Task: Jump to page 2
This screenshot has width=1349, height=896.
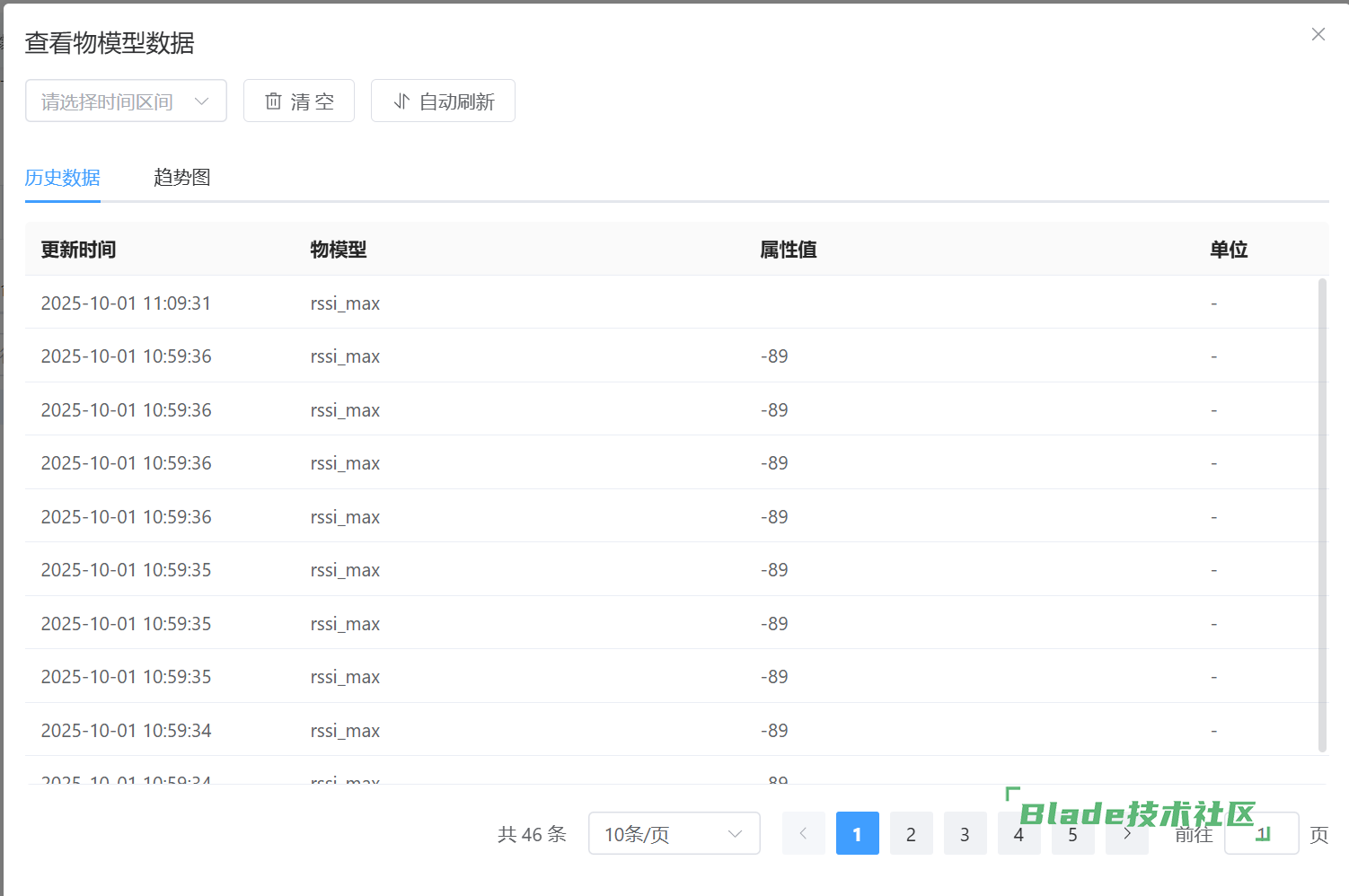Action: click(911, 834)
